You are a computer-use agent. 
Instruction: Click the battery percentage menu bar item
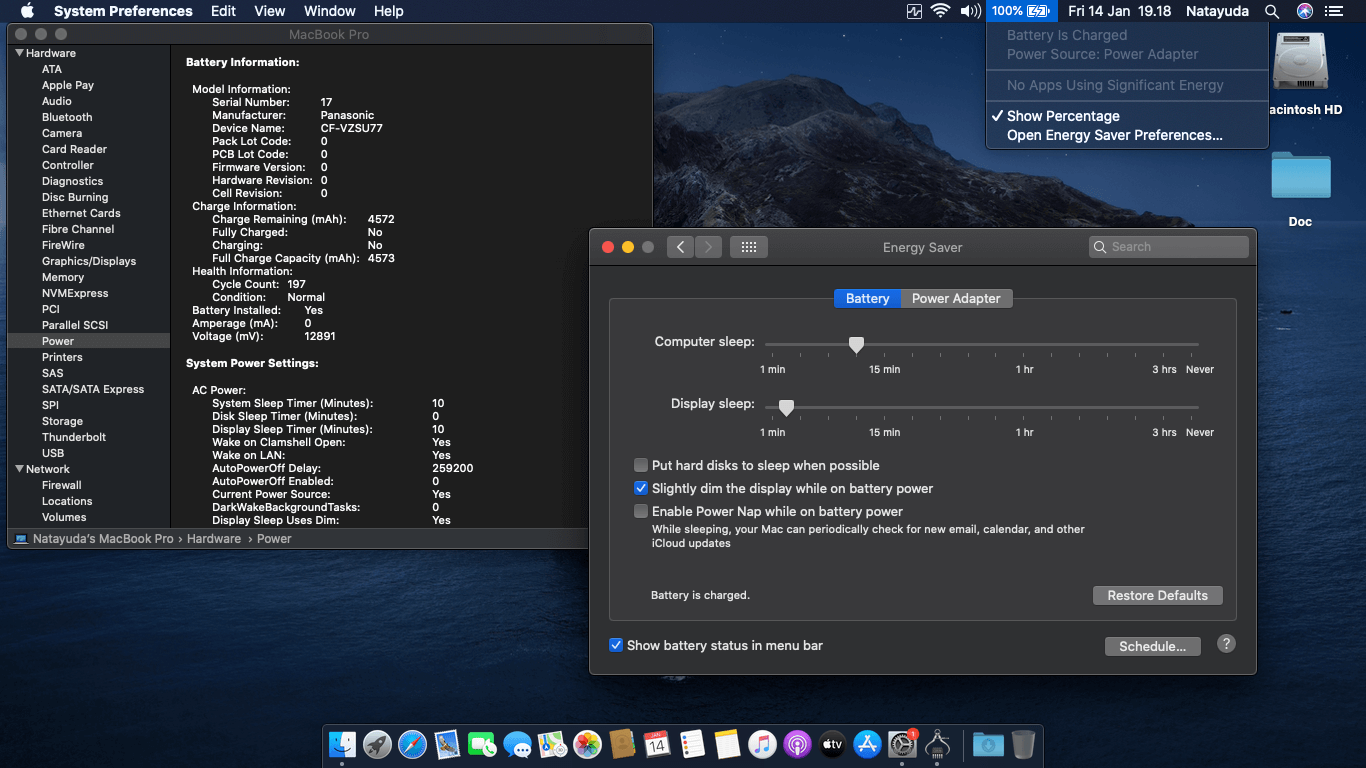[1021, 11]
